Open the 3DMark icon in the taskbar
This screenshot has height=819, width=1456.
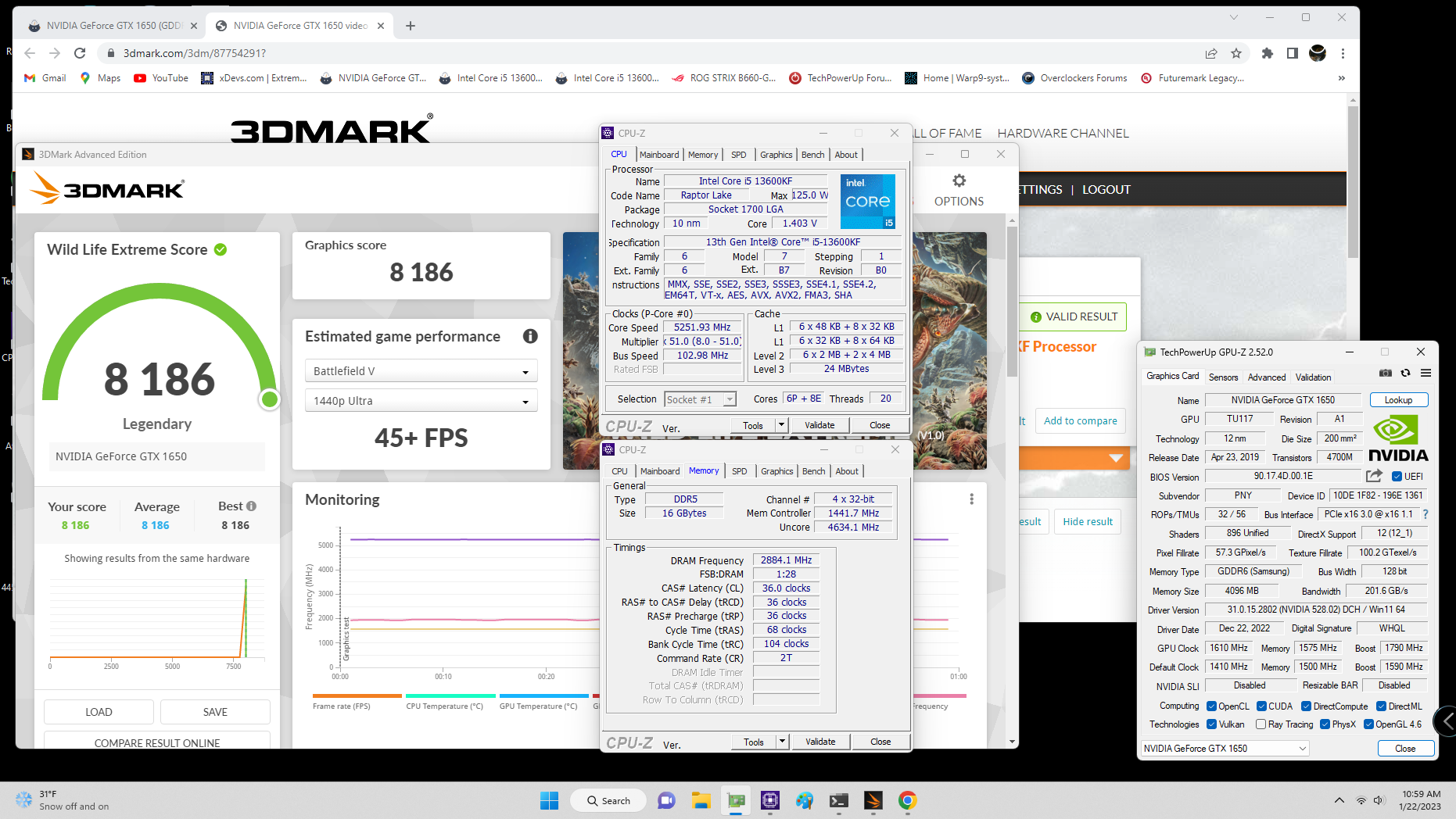coord(873,800)
